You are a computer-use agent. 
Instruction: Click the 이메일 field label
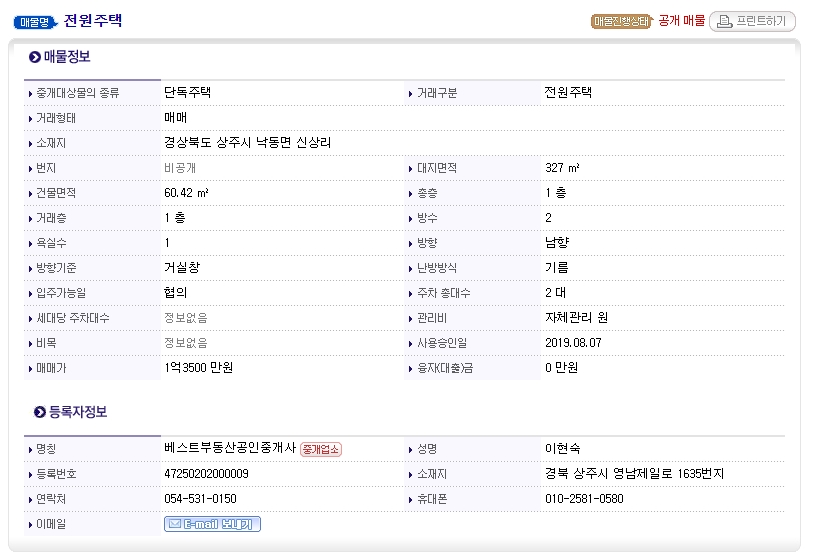(51, 524)
